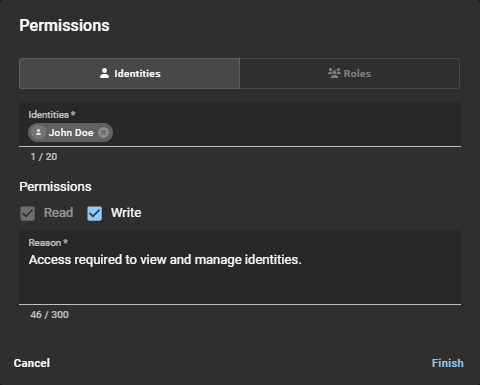Viewport: 480px width, 385px height.
Task: Click the group icon on Roles tab
Action: tap(334, 73)
